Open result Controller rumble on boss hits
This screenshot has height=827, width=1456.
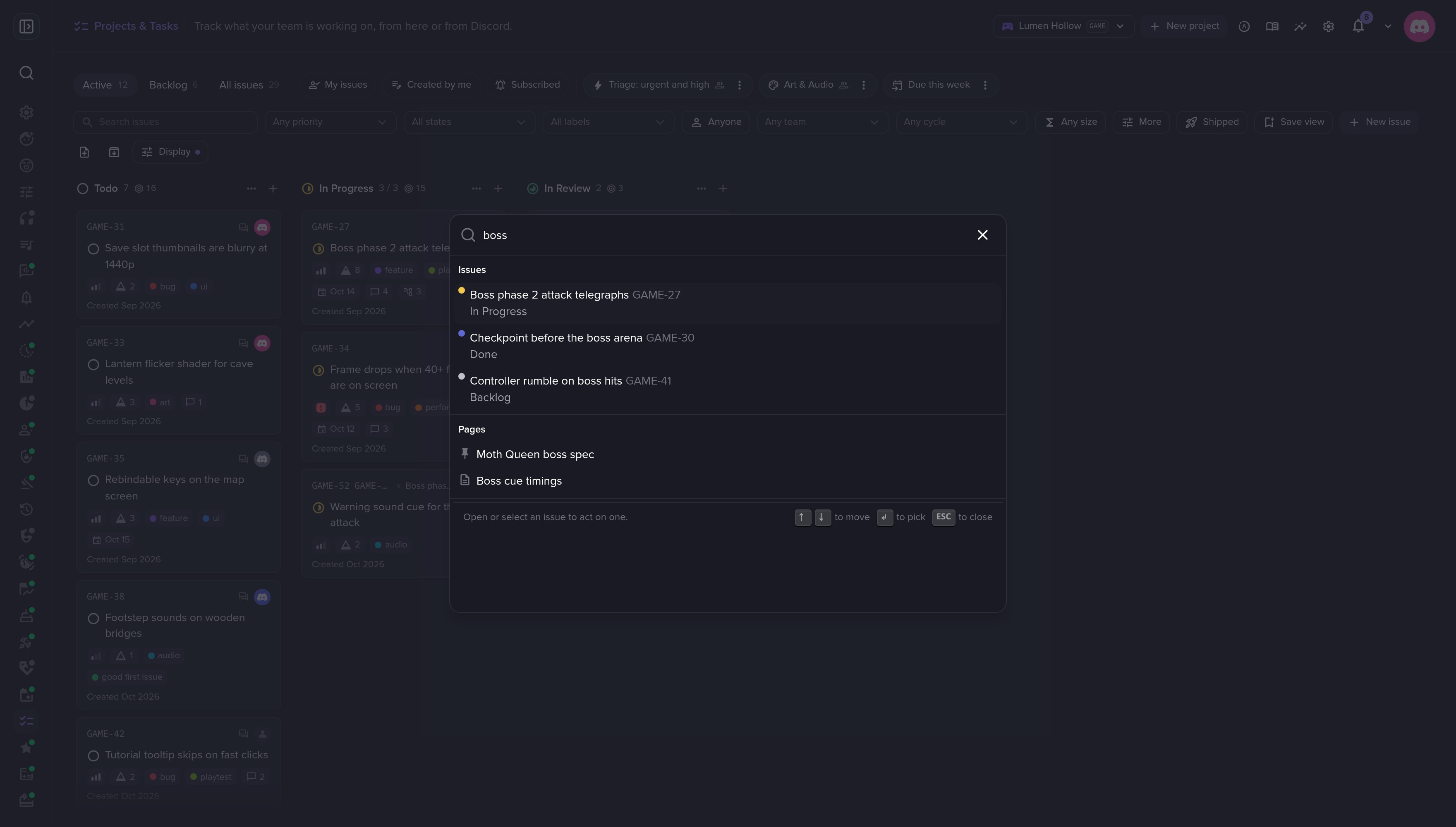click(x=728, y=389)
